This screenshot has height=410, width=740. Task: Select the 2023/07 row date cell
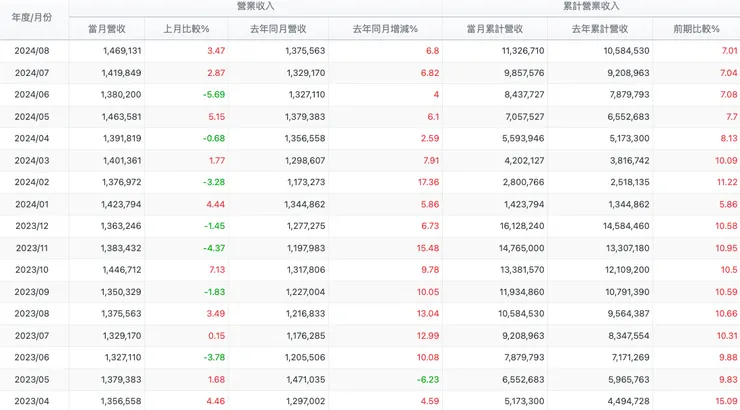[x=32, y=336]
